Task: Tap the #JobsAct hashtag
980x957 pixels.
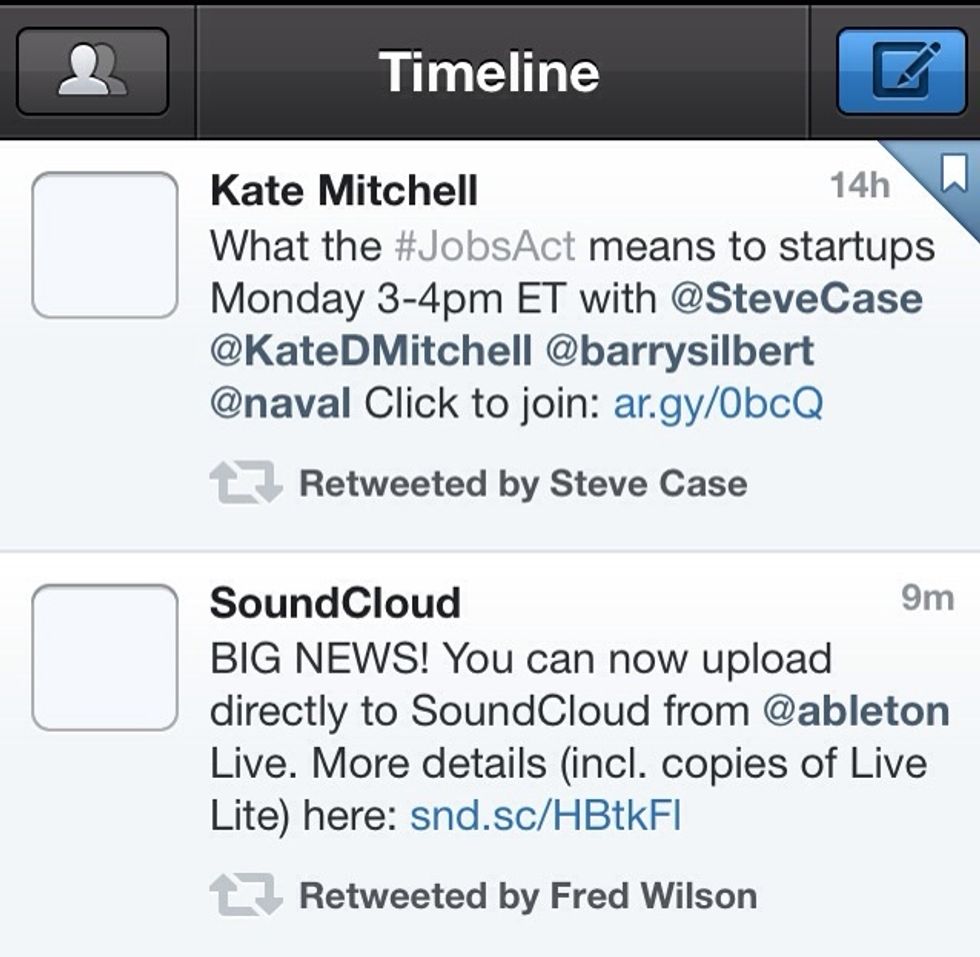Action: 486,246
